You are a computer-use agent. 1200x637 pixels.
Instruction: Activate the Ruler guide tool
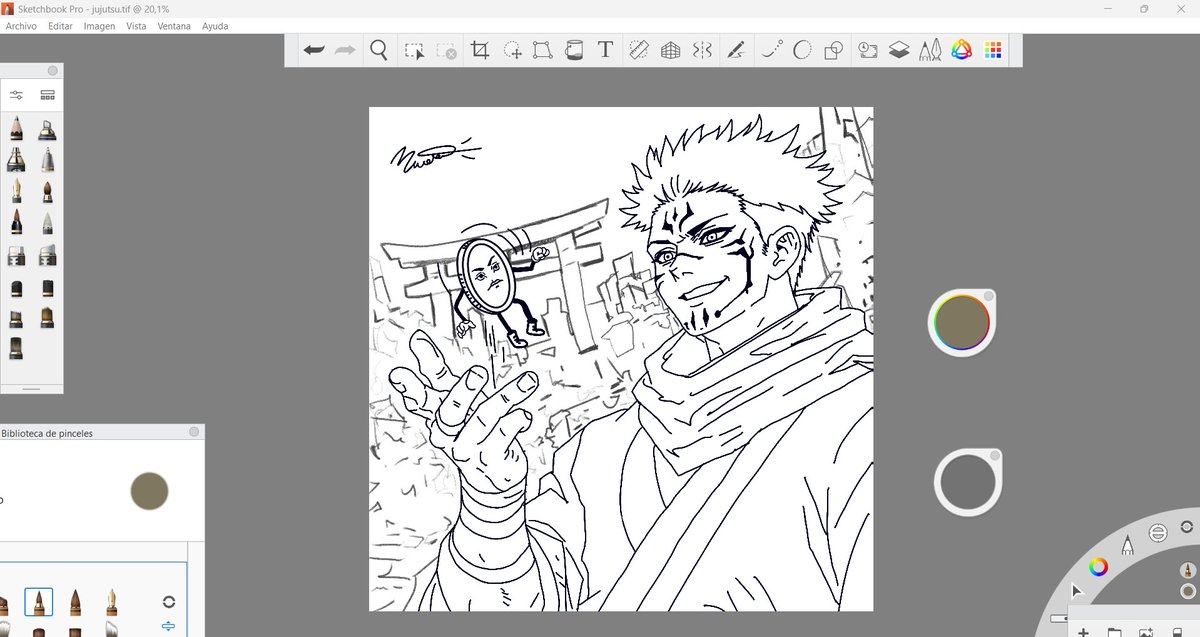click(x=639, y=50)
